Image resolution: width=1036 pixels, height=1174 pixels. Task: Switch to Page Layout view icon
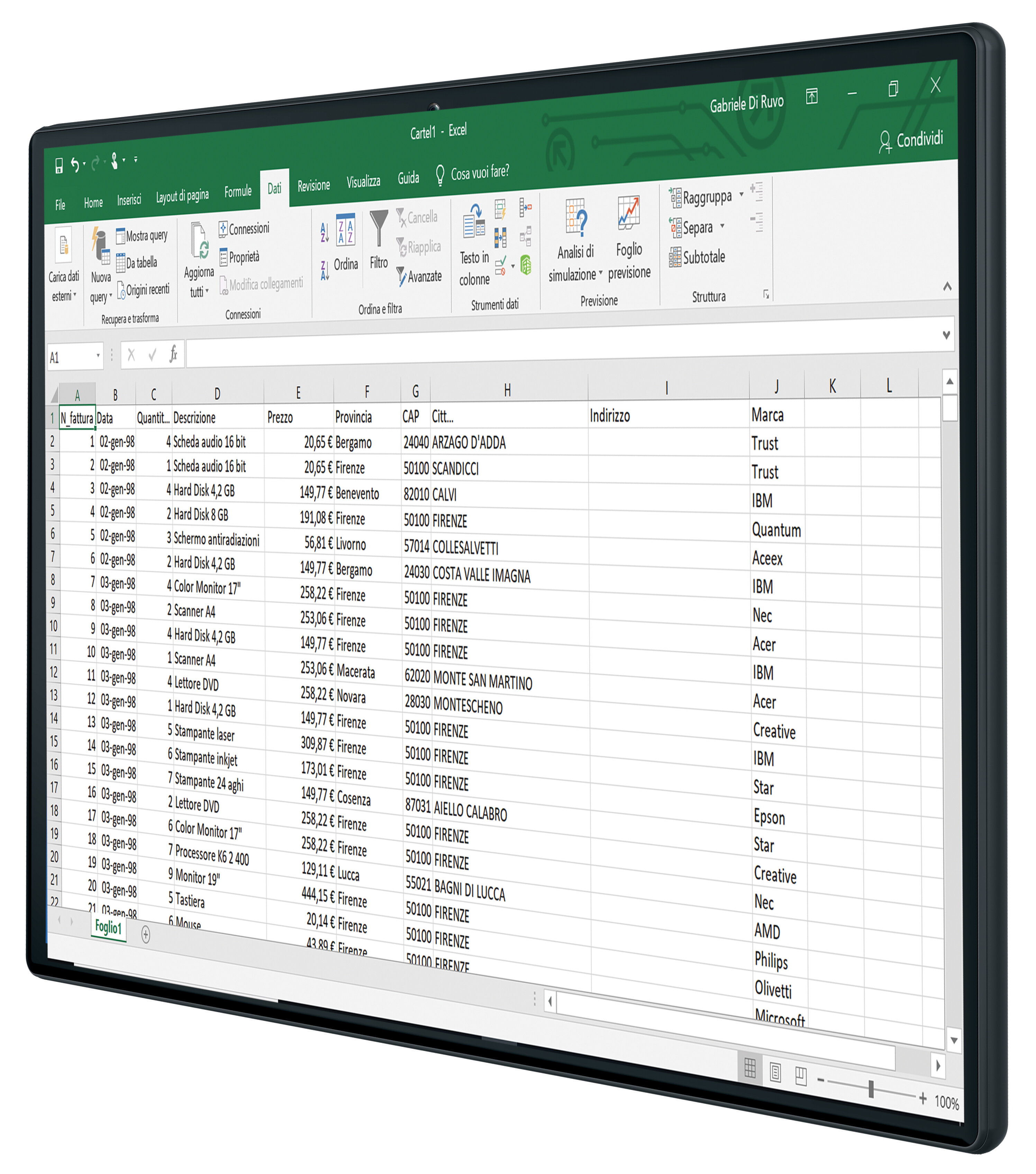[x=775, y=1072]
